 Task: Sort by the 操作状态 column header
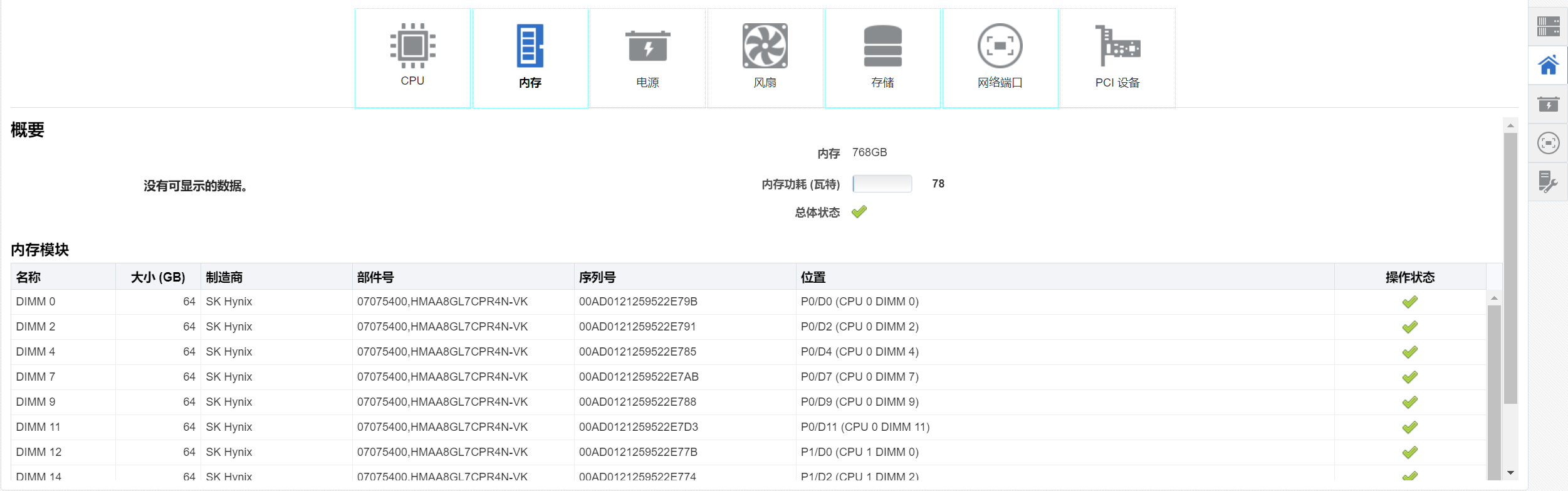[1410, 277]
